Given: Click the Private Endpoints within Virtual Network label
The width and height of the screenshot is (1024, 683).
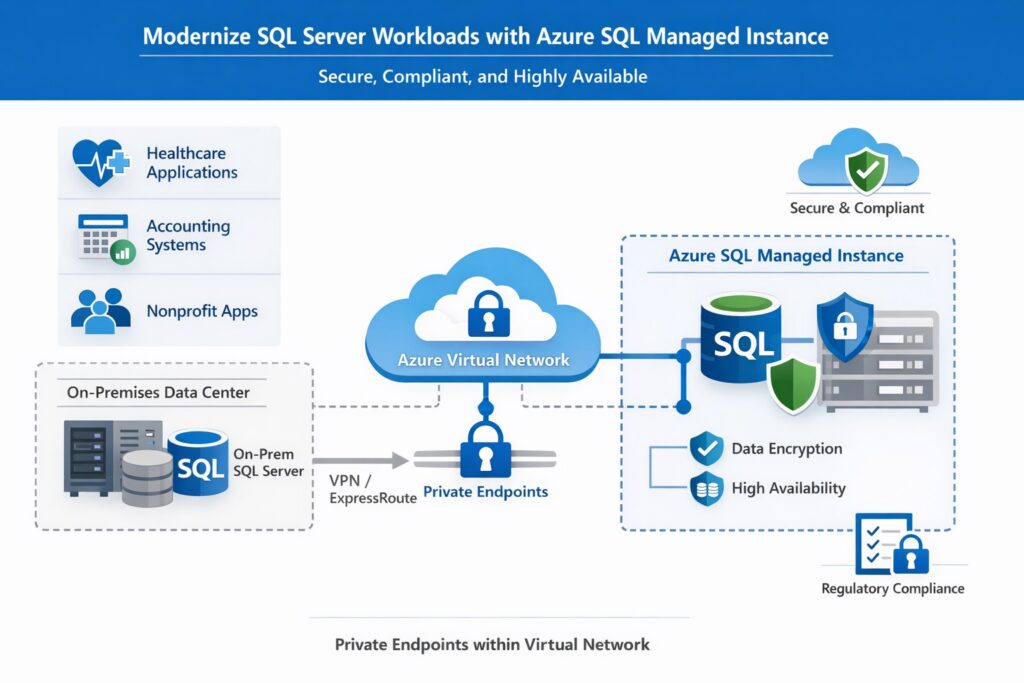Looking at the screenshot, I should [492, 644].
